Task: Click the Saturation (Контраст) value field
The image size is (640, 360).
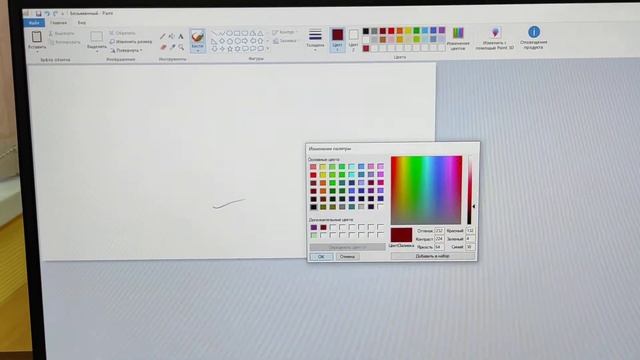Action: (439, 239)
